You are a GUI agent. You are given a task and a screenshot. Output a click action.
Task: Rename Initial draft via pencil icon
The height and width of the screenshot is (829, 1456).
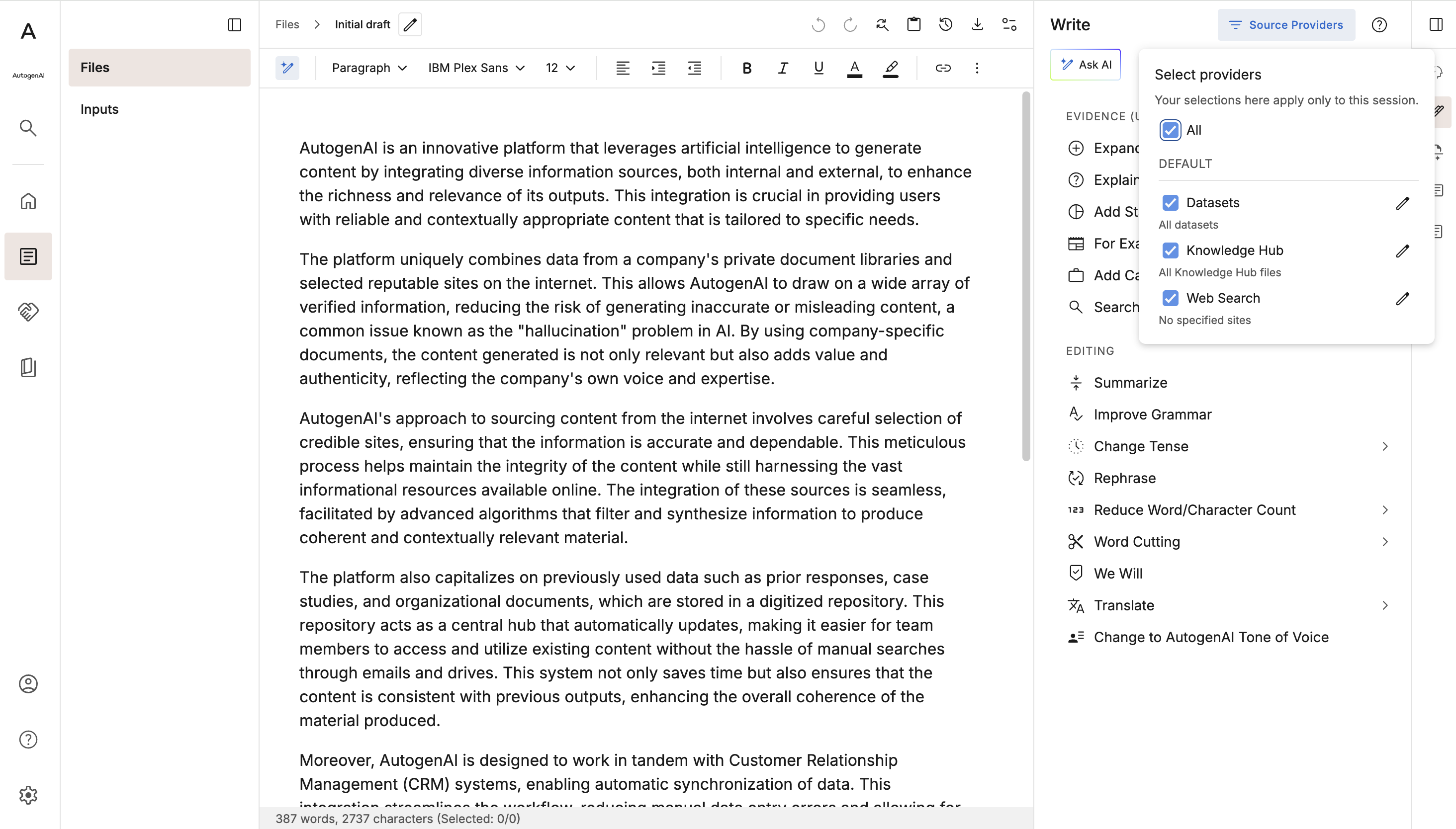(x=410, y=24)
